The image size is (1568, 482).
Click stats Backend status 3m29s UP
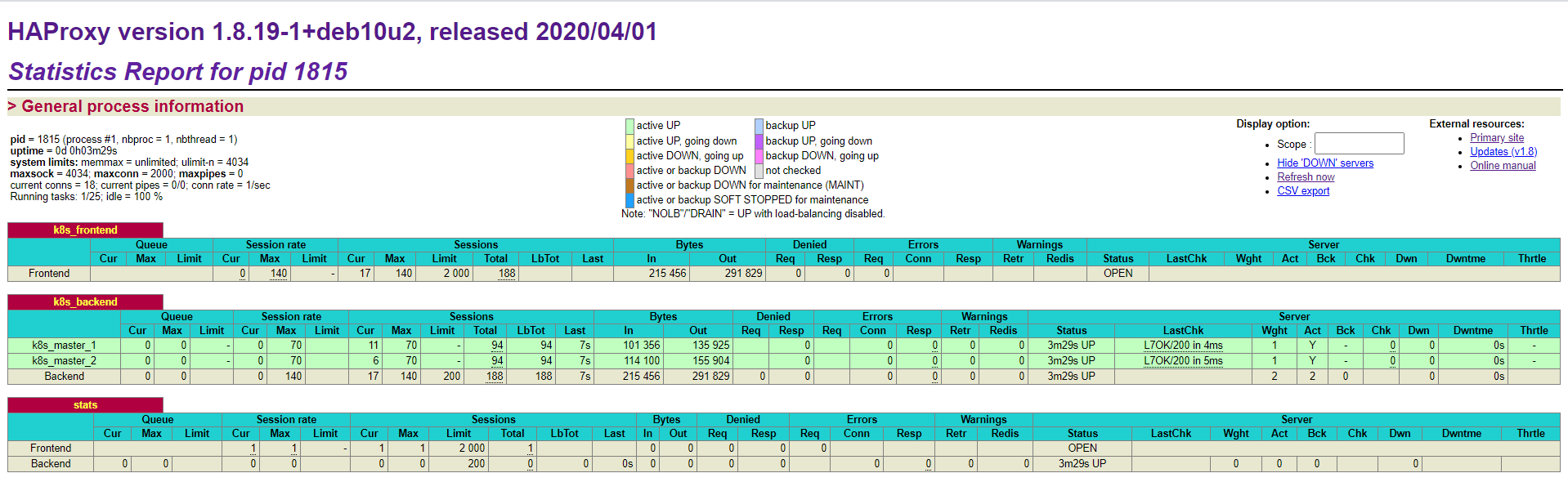[x=1082, y=464]
